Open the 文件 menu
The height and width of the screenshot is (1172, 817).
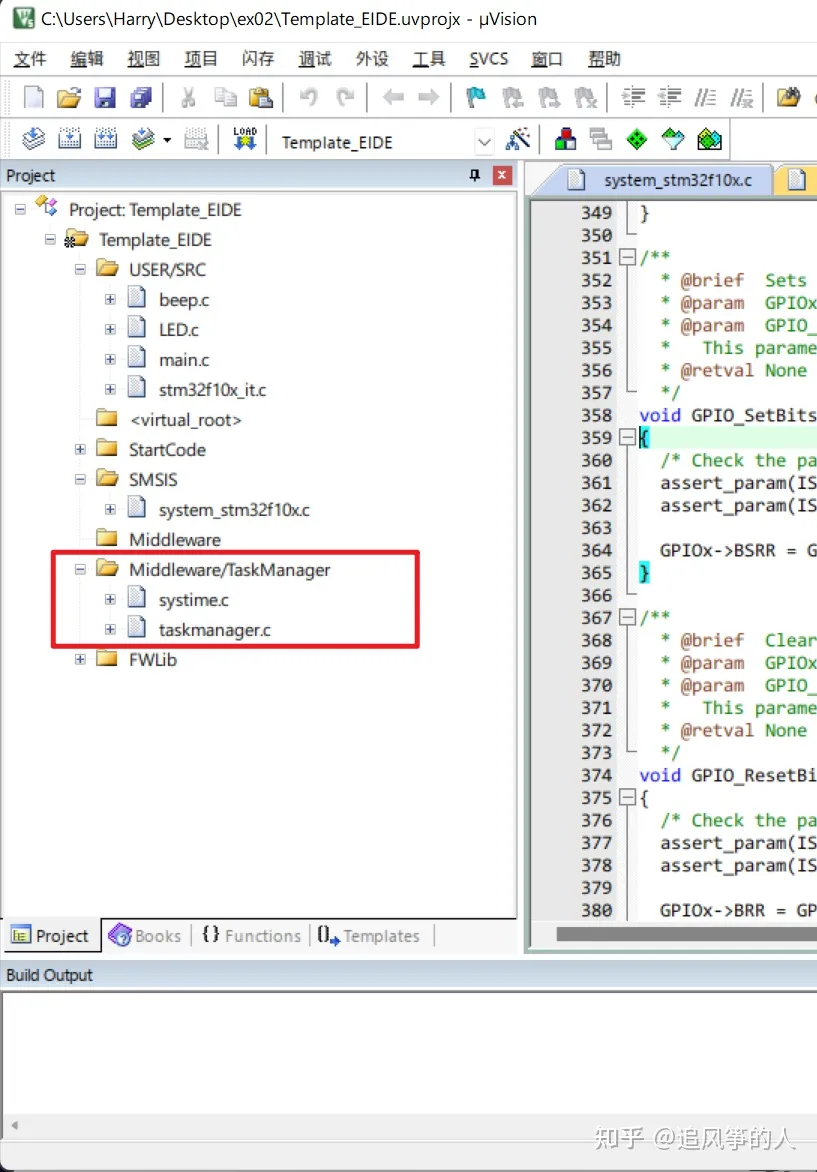click(30, 59)
